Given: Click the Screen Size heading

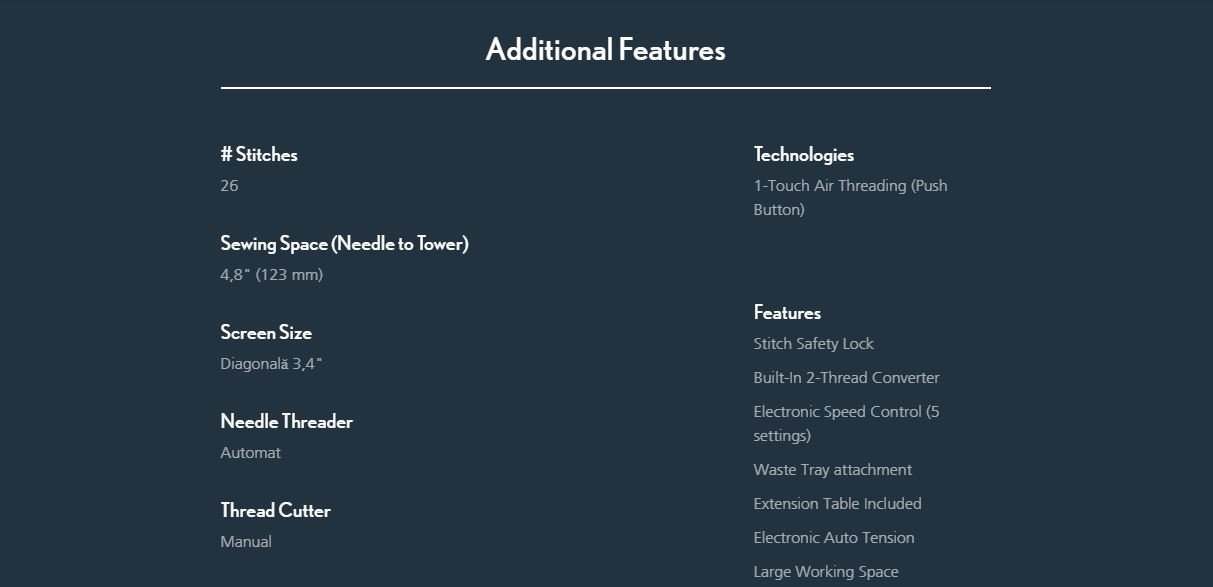Looking at the screenshot, I should (266, 332).
